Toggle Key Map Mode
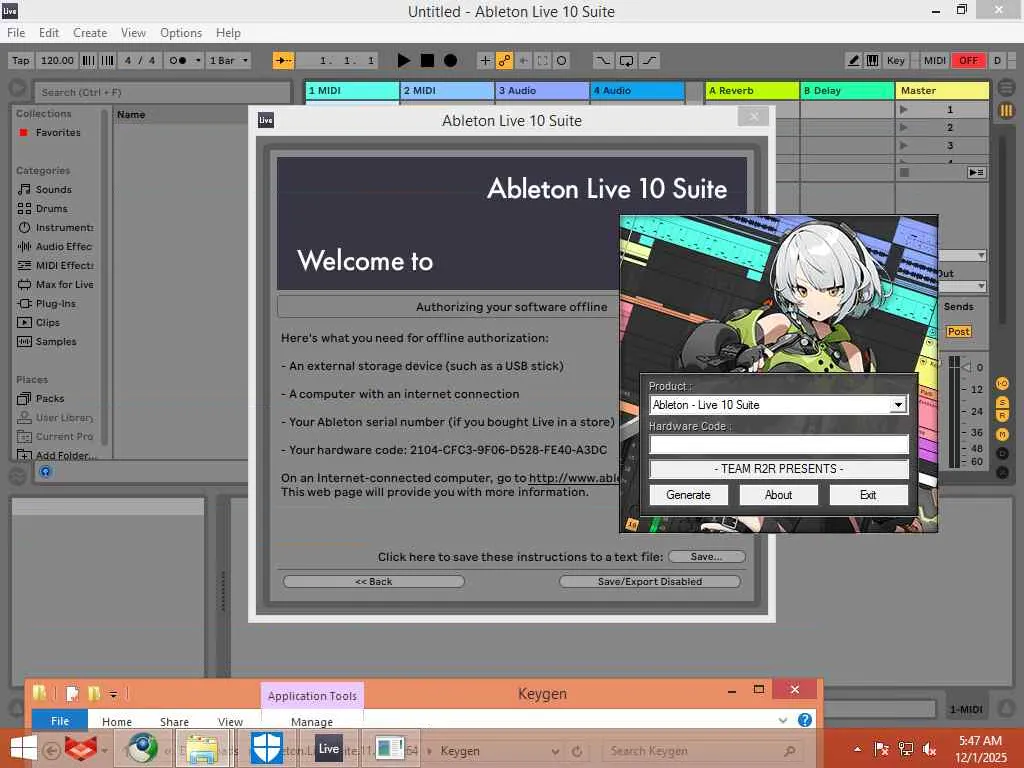 (x=895, y=61)
